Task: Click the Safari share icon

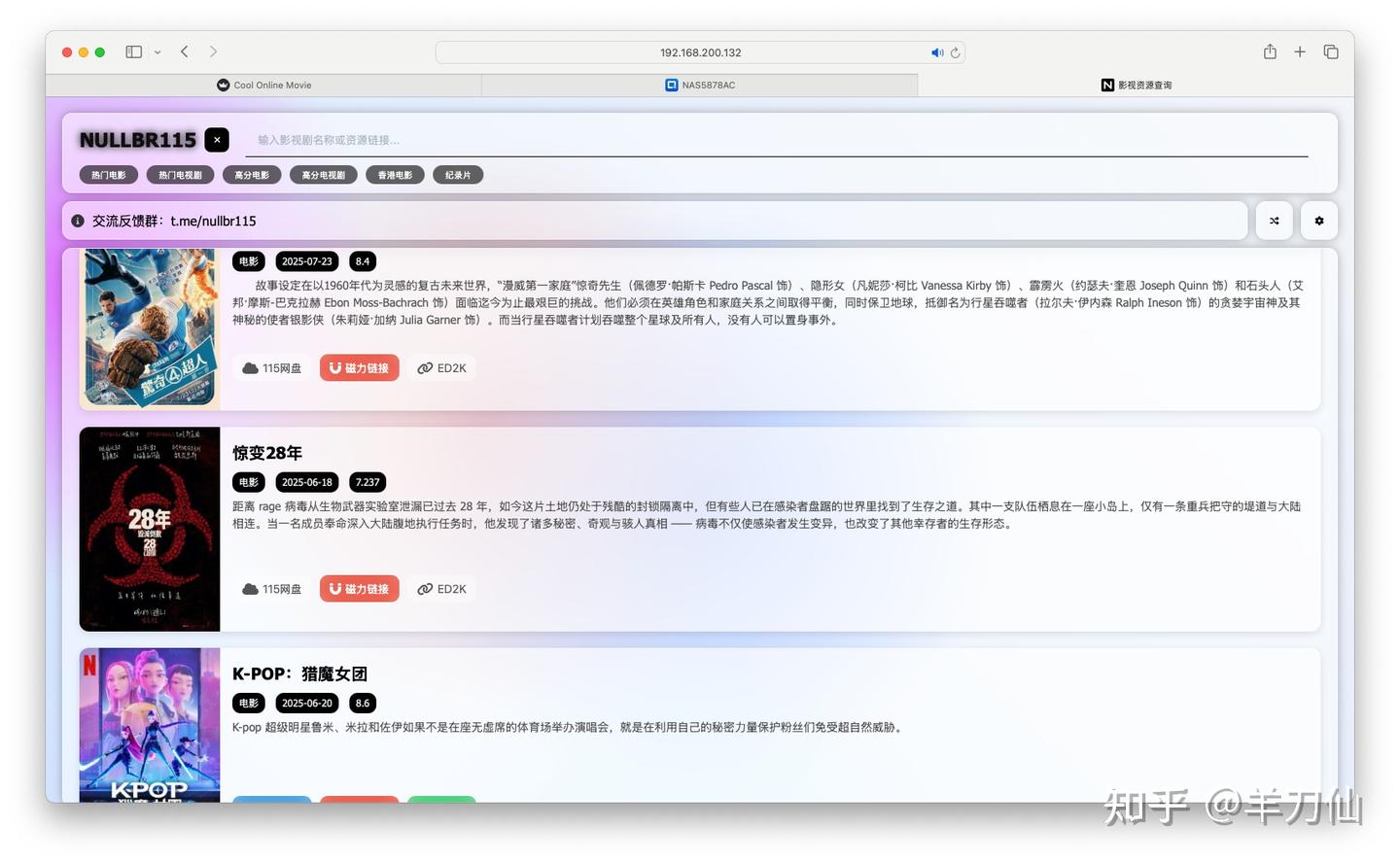Action: pos(1270,52)
